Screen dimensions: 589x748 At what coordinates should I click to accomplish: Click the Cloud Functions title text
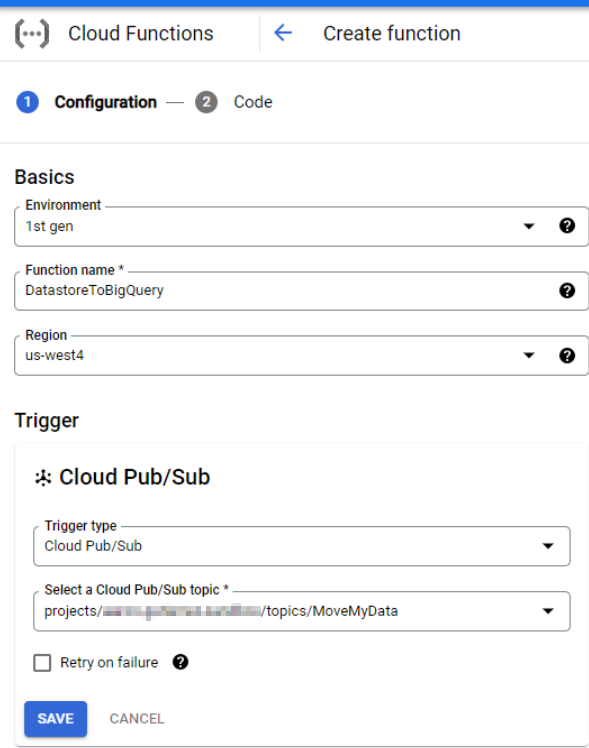tap(141, 33)
